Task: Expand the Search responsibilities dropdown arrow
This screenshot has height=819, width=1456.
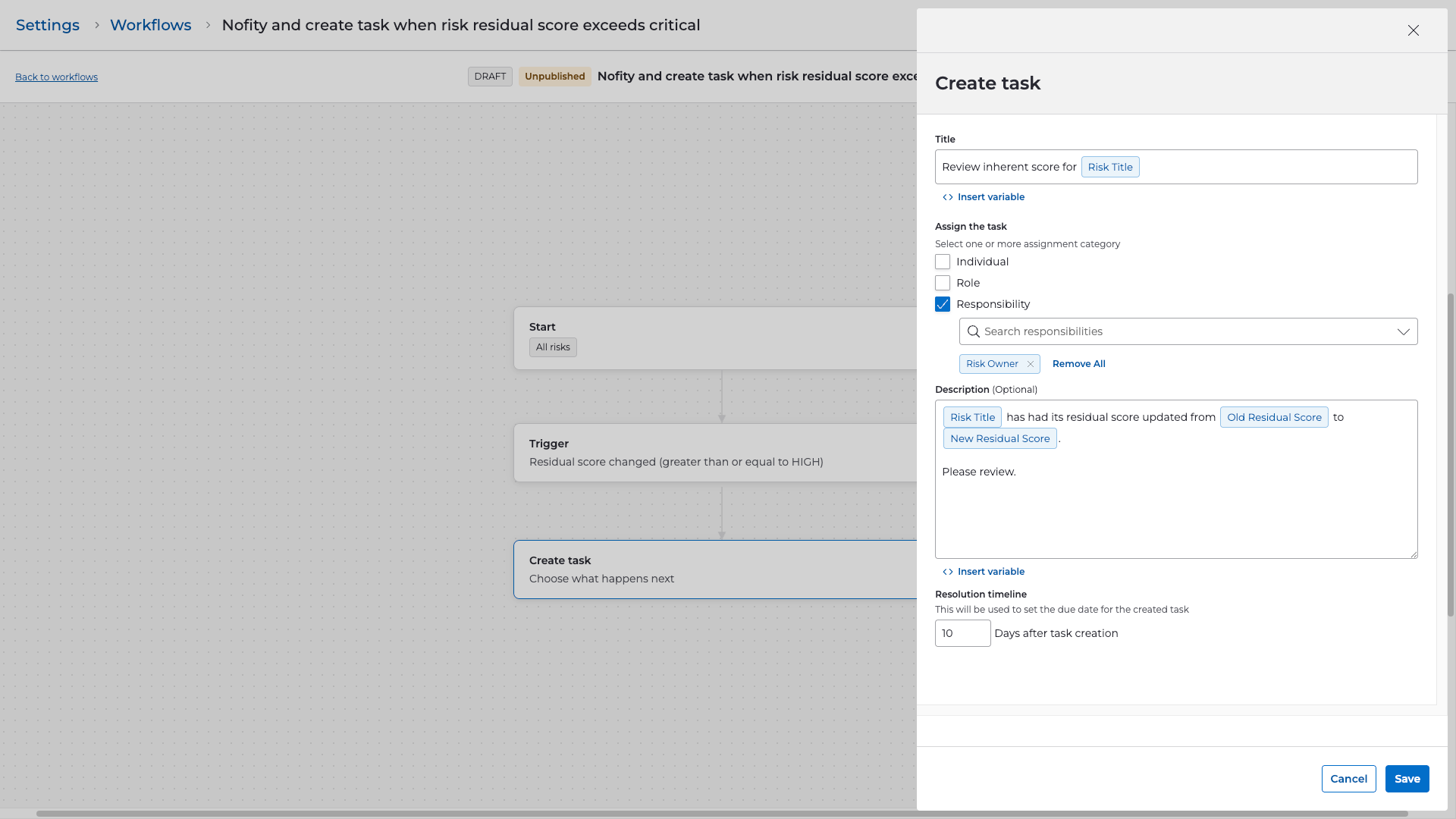Action: pyautogui.click(x=1403, y=331)
